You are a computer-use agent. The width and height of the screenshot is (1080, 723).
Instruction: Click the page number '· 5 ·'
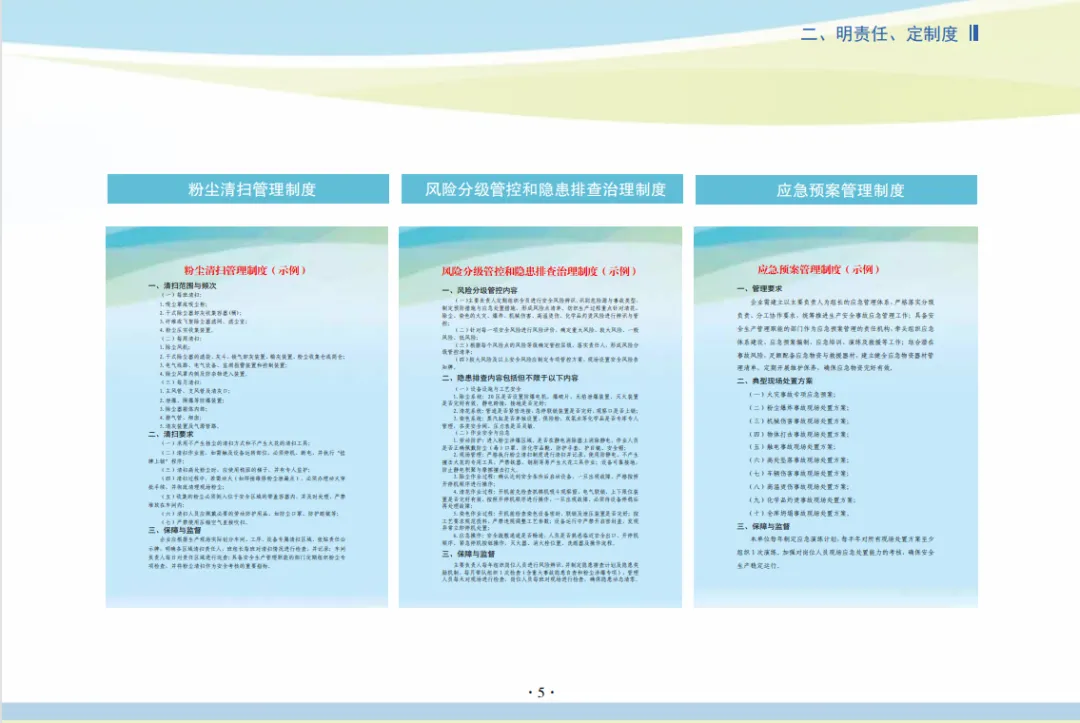(541, 692)
